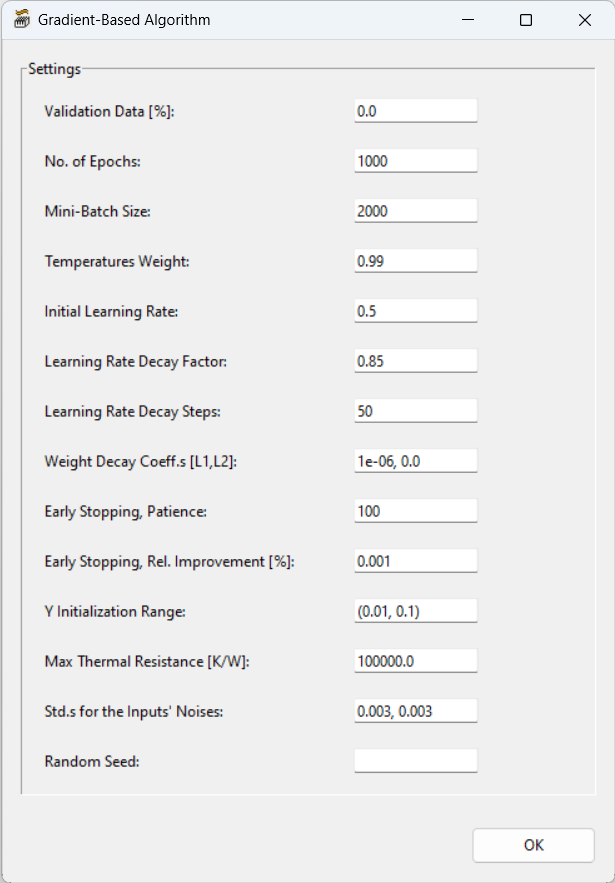
Task: Select the Early Stopping Relative Improvement field
Action: [x=415, y=560]
